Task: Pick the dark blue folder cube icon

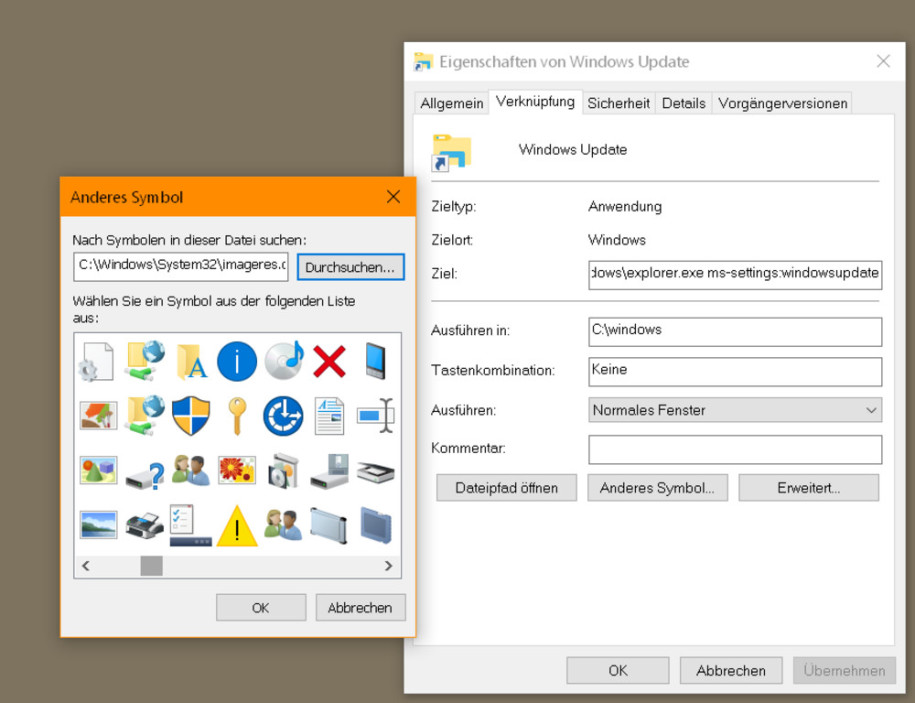Action: 376,525
